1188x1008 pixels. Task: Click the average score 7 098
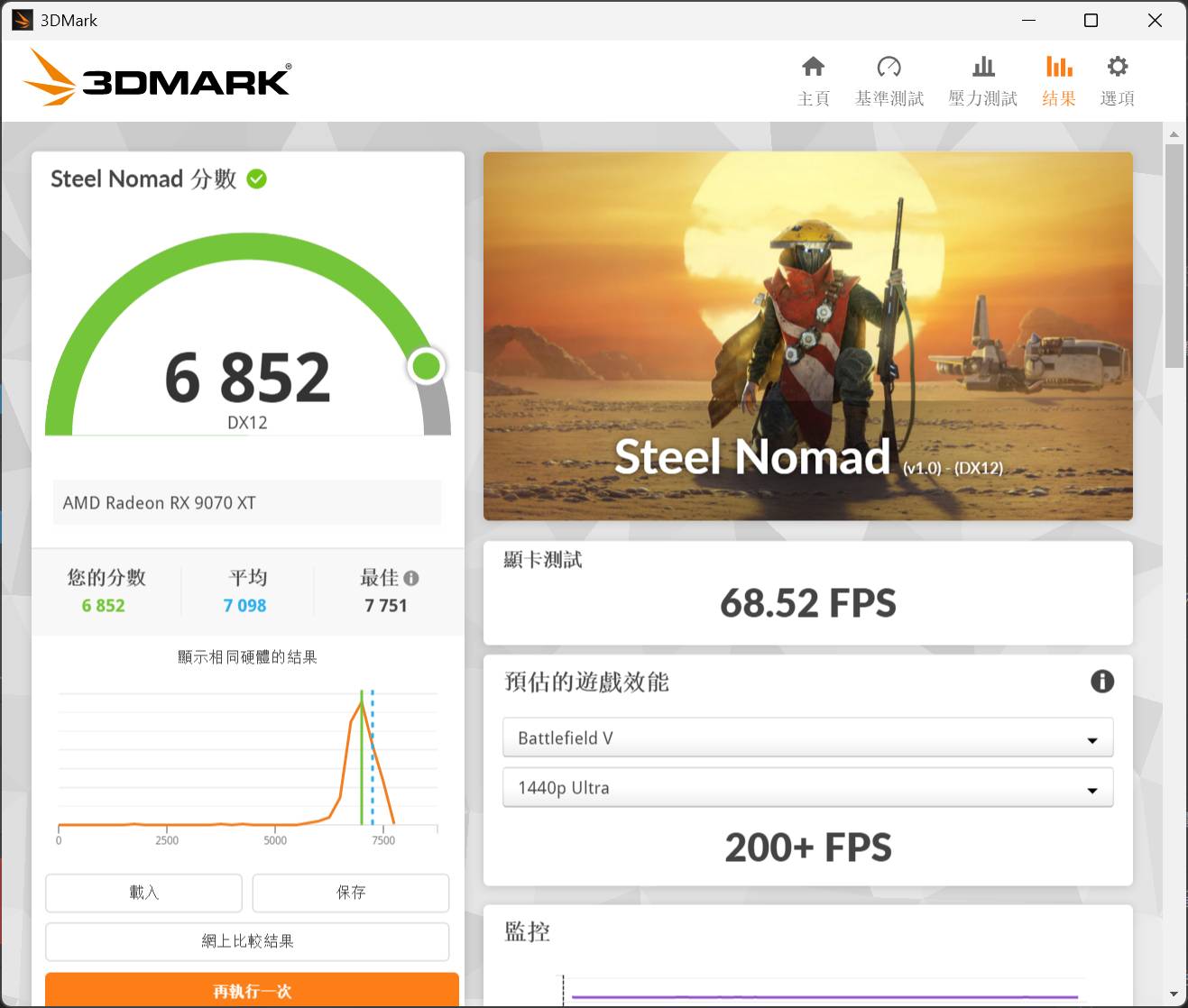pos(245,606)
